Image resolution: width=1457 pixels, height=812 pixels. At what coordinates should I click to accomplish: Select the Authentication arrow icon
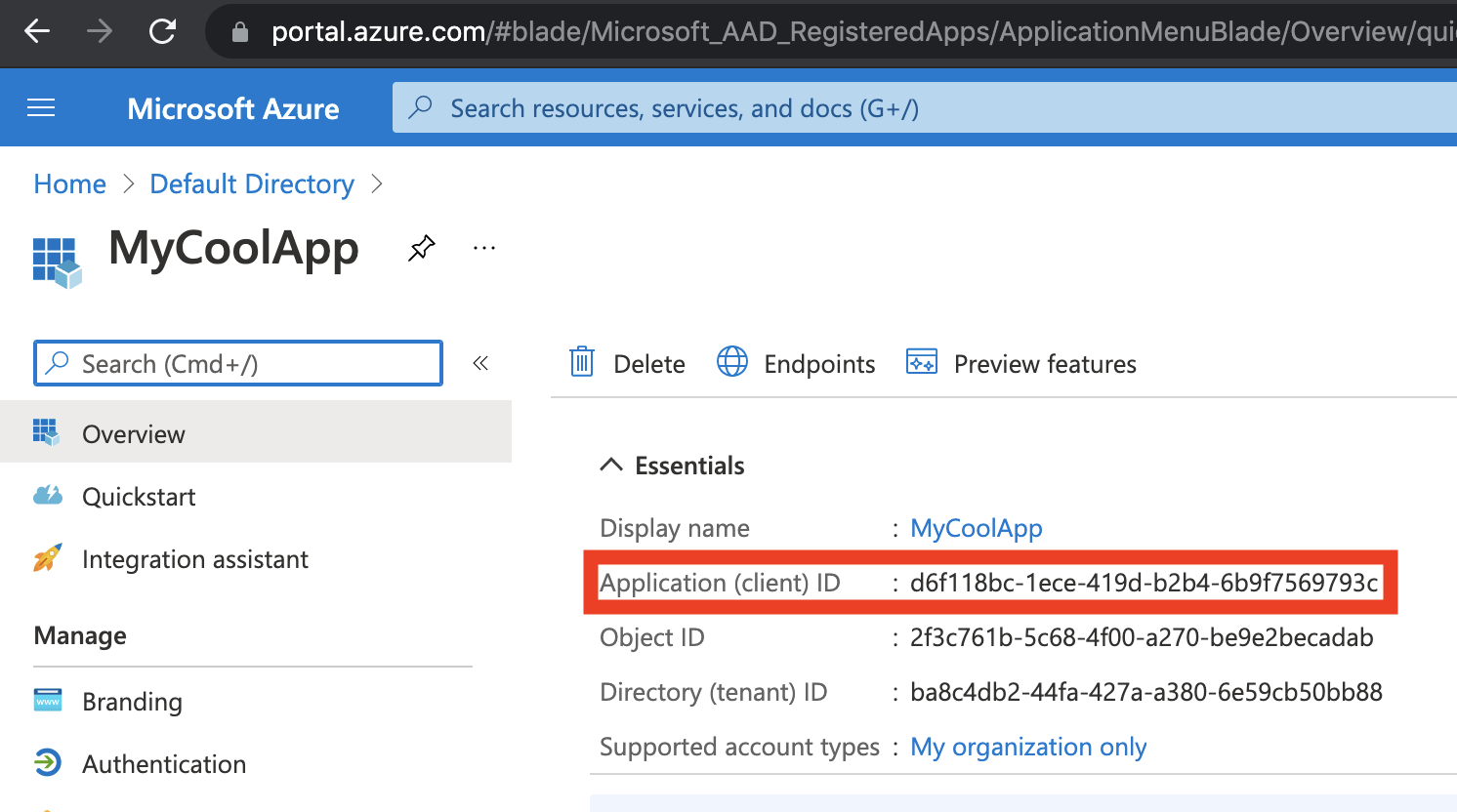tap(49, 763)
